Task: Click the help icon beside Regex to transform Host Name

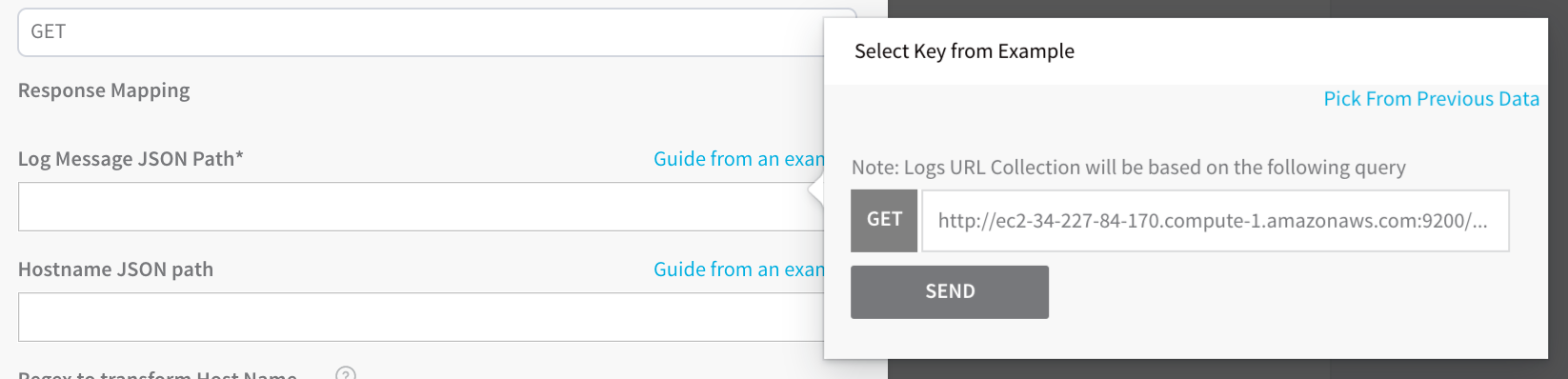Action: pyautogui.click(x=346, y=374)
